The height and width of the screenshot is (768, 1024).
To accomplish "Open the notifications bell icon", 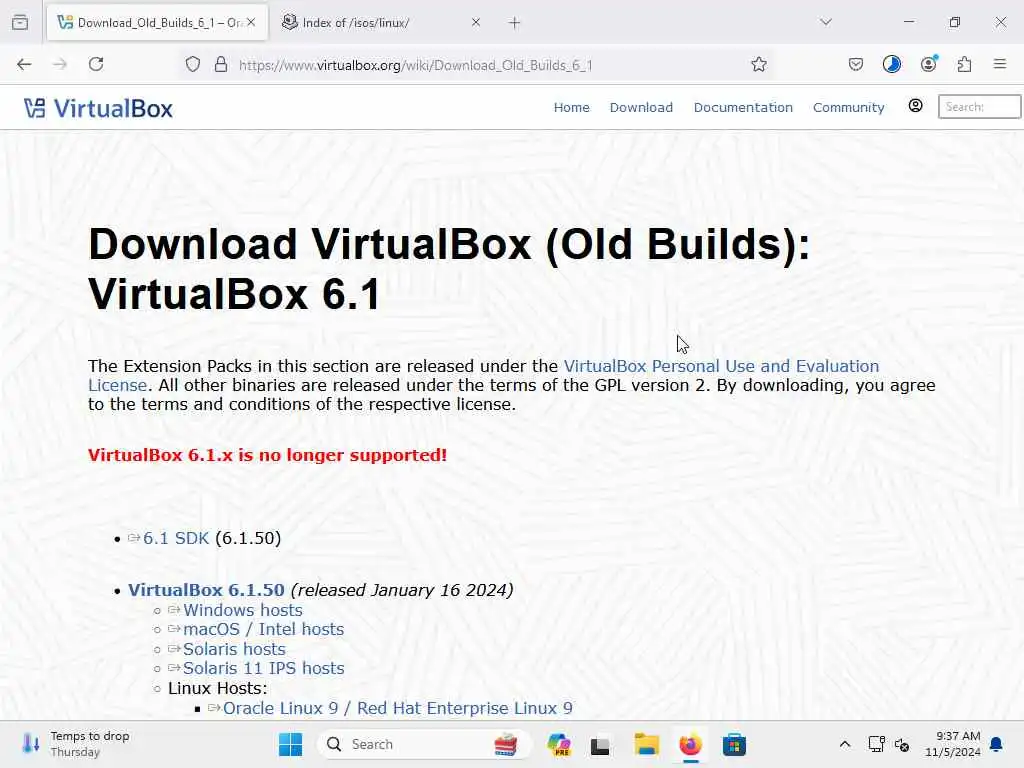I will tap(997, 744).
